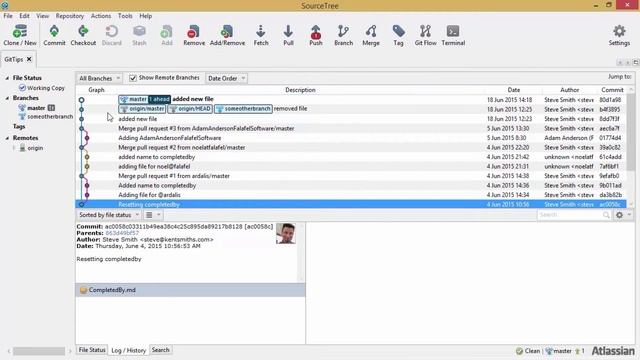Screen dimensions: 640x360
Task: Open the Sorted by file status dropdown
Action: coord(109,215)
